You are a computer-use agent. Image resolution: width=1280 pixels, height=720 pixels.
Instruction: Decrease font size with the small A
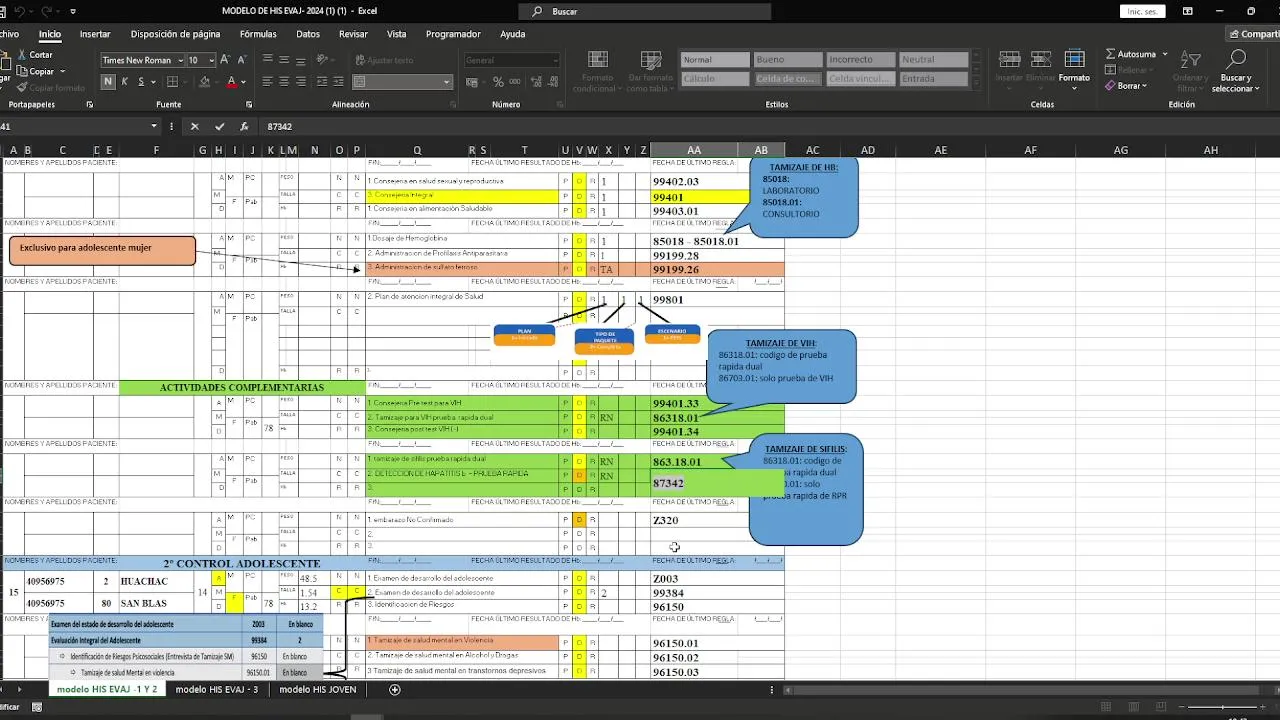[x=243, y=60]
